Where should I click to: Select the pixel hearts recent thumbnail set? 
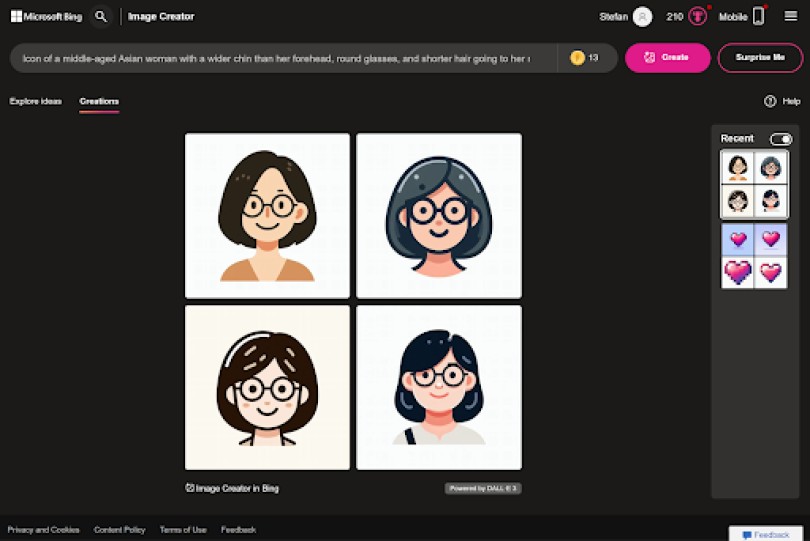754,256
